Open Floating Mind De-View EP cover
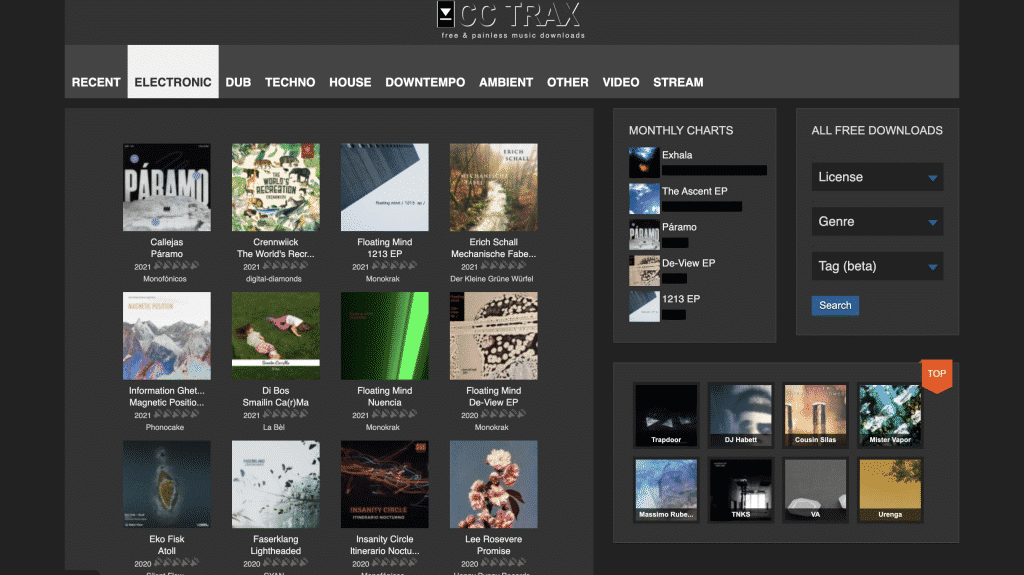This screenshot has height=575, width=1024. [x=494, y=336]
